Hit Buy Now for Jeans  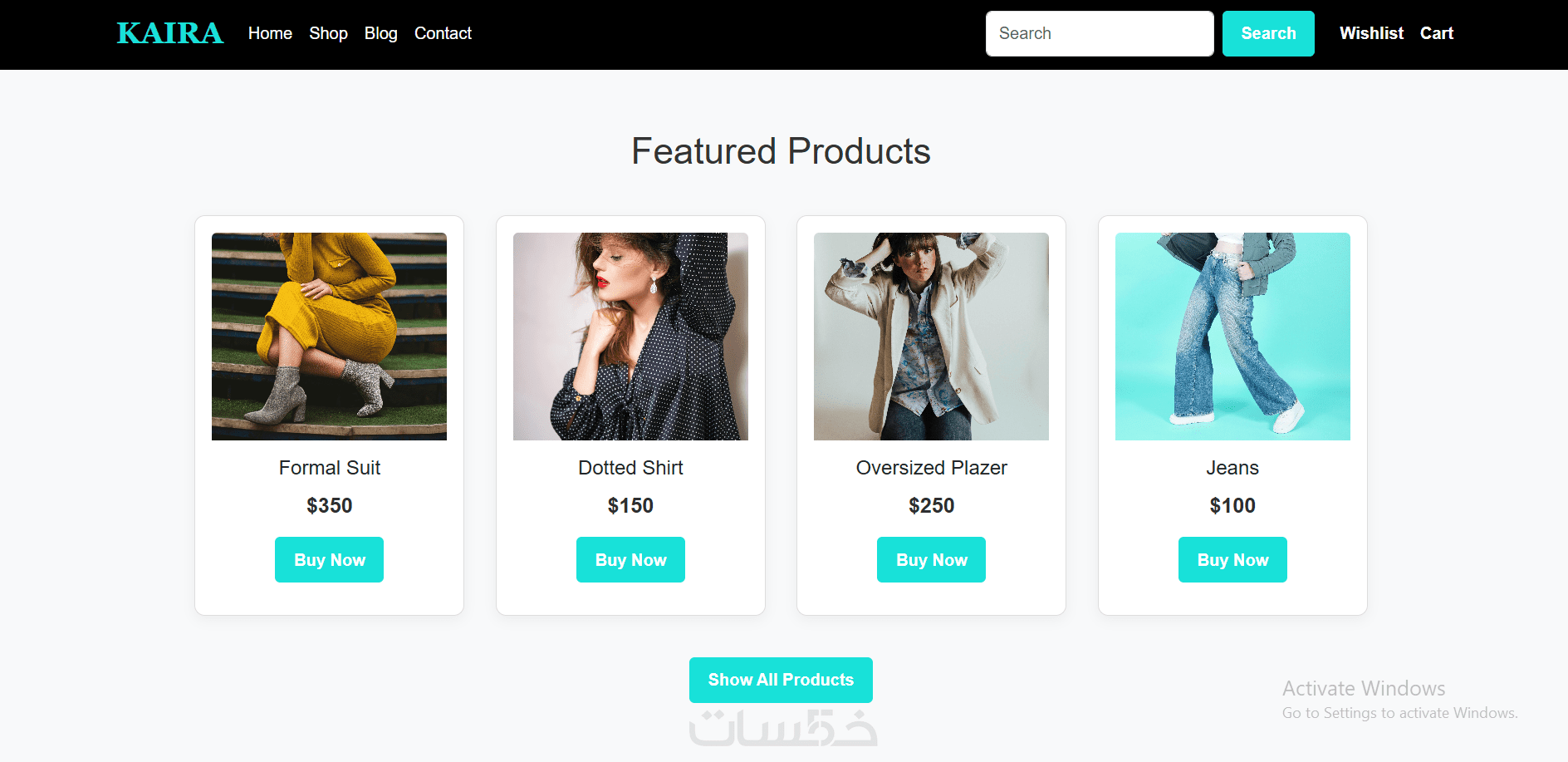pos(1232,559)
